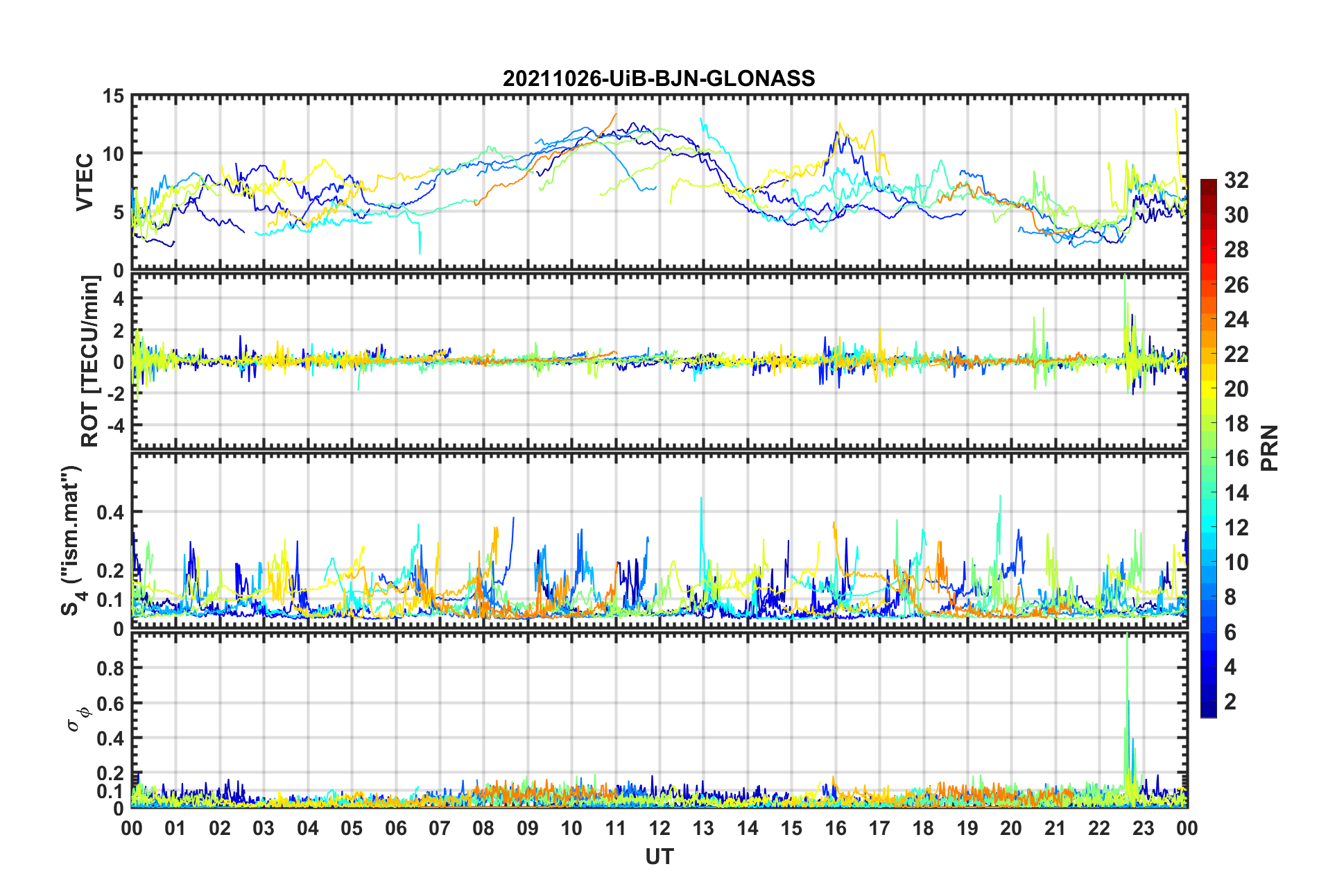Image resolution: width=1319 pixels, height=896 pixels.
Task: Click the colorbar tick label 16
Action: (x=1236, y=458)
